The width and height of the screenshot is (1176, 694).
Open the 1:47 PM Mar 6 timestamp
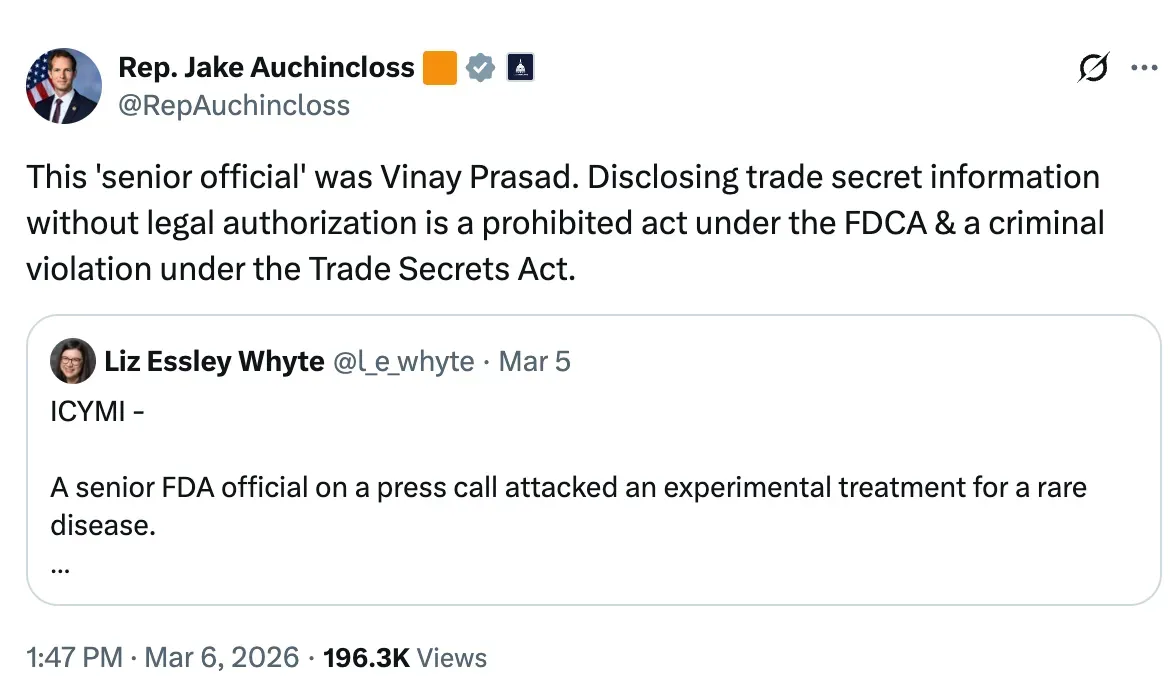click(162, 657)
